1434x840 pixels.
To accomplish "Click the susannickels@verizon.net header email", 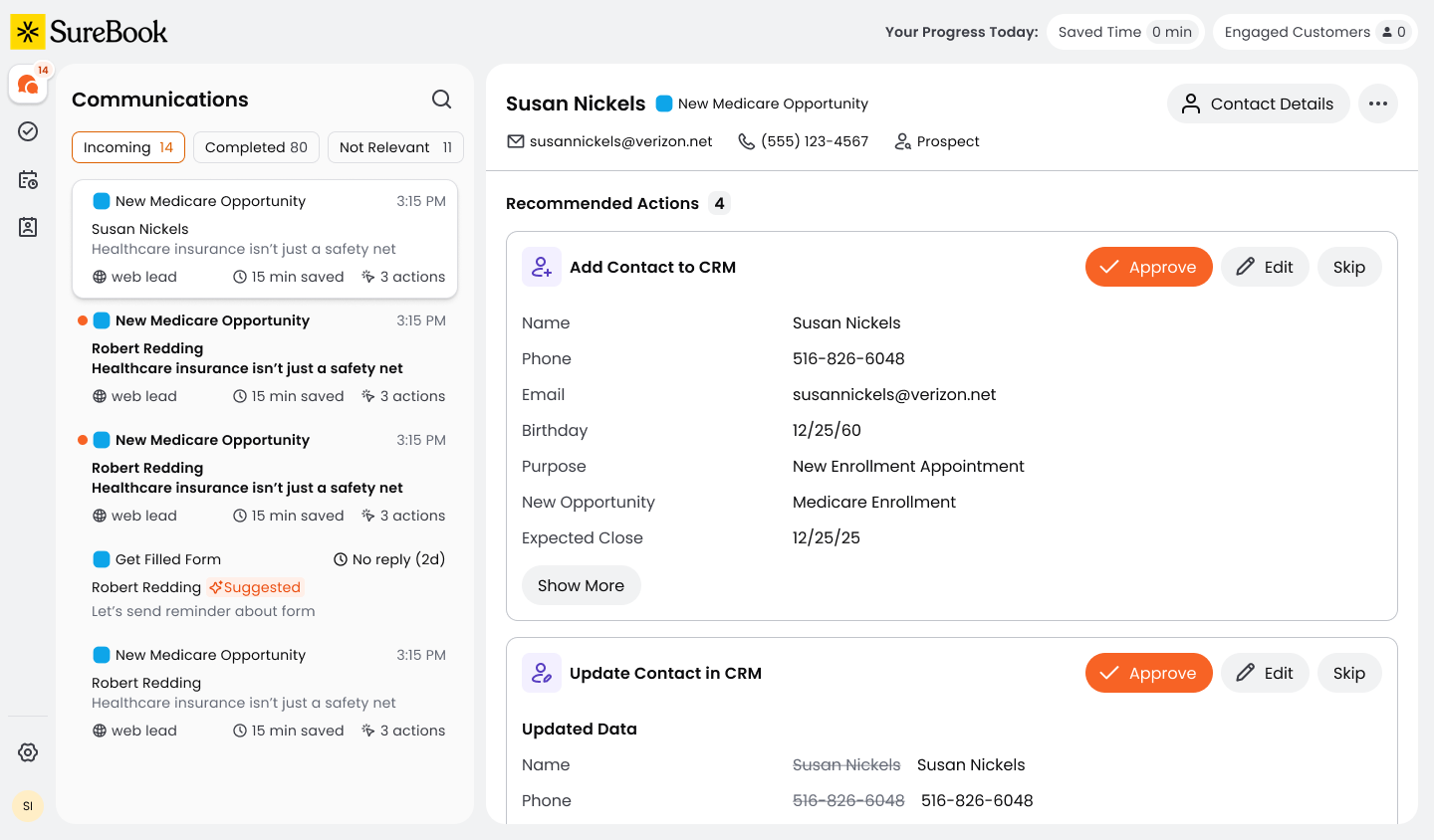I will 621,141.
